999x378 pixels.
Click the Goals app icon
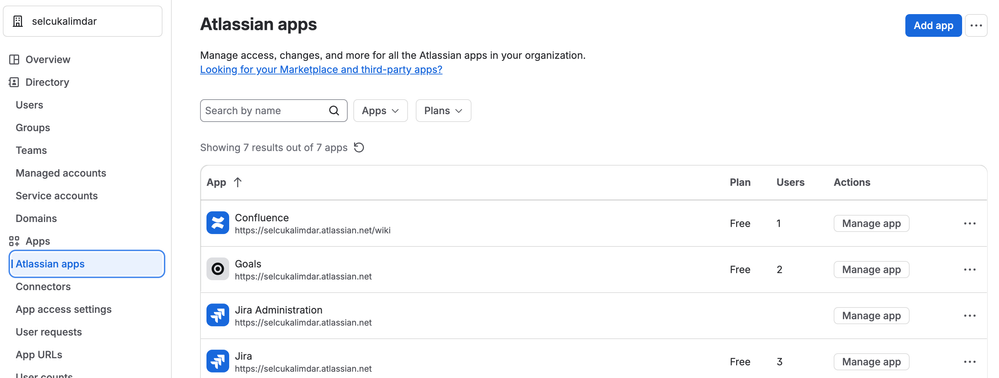point(218,269)
